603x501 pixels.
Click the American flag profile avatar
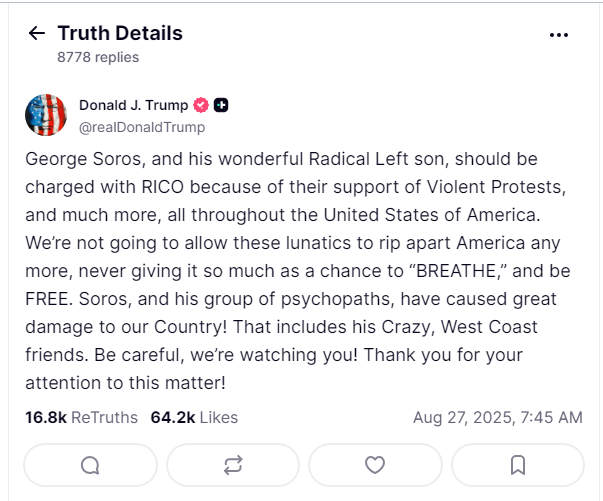46,115
